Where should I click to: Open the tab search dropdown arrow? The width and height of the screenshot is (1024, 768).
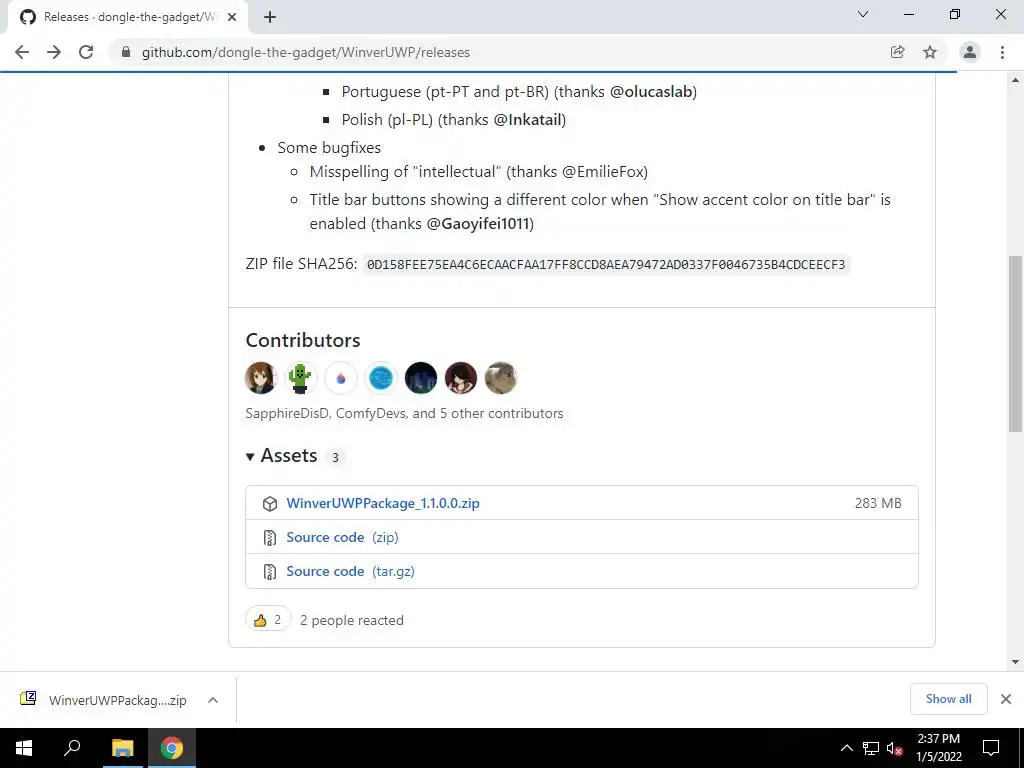pos(863,14)
